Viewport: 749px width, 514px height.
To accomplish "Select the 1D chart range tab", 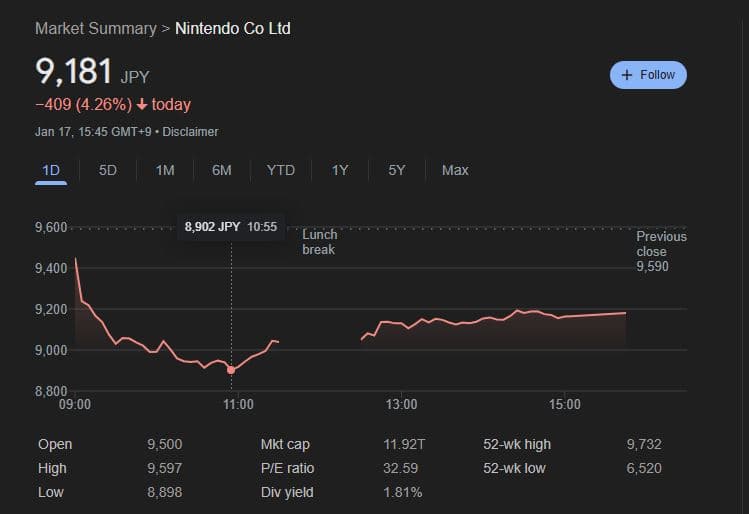I will 51,170.
